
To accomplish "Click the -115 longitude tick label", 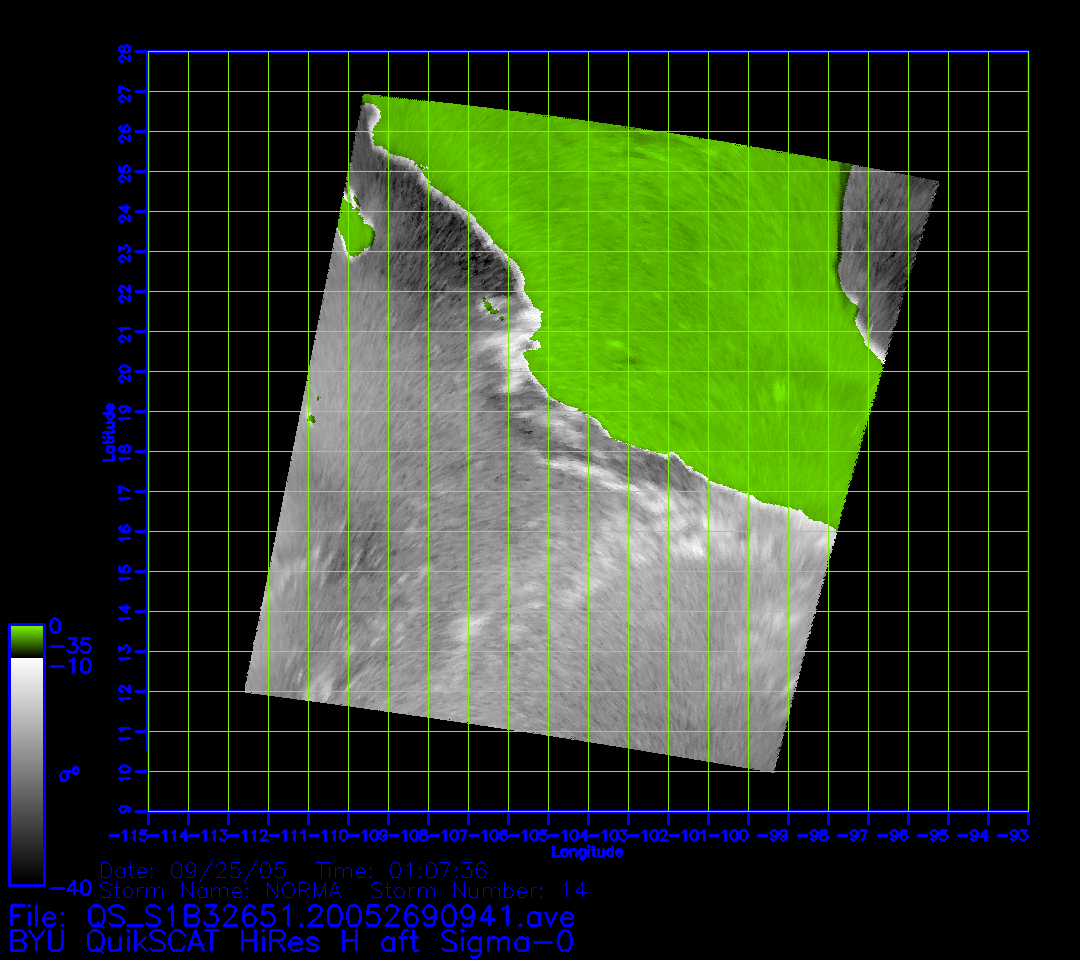I will click(130, 834).
